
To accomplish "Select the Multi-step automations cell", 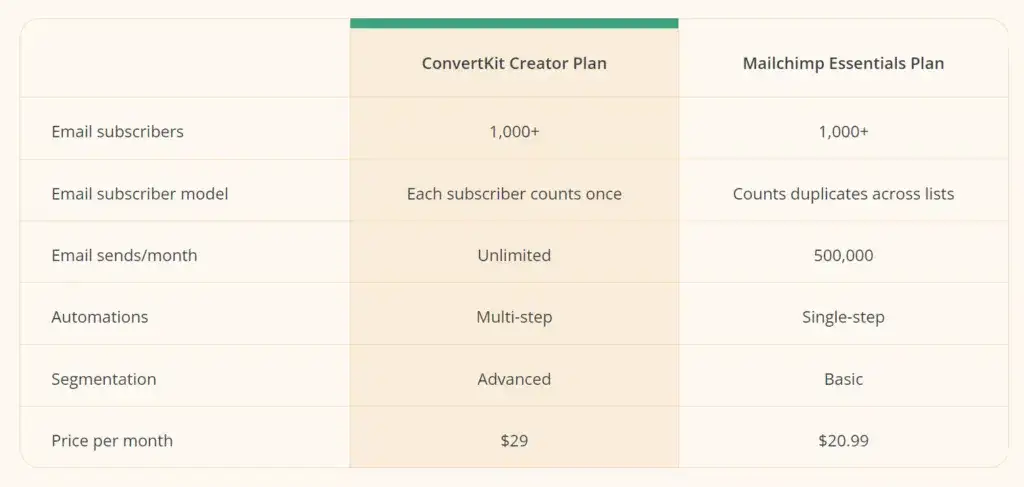I will pos(514,317).
